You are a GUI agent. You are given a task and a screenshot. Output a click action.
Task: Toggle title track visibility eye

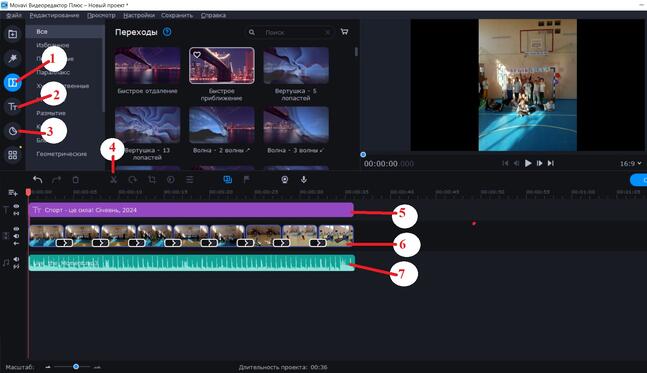16,206
